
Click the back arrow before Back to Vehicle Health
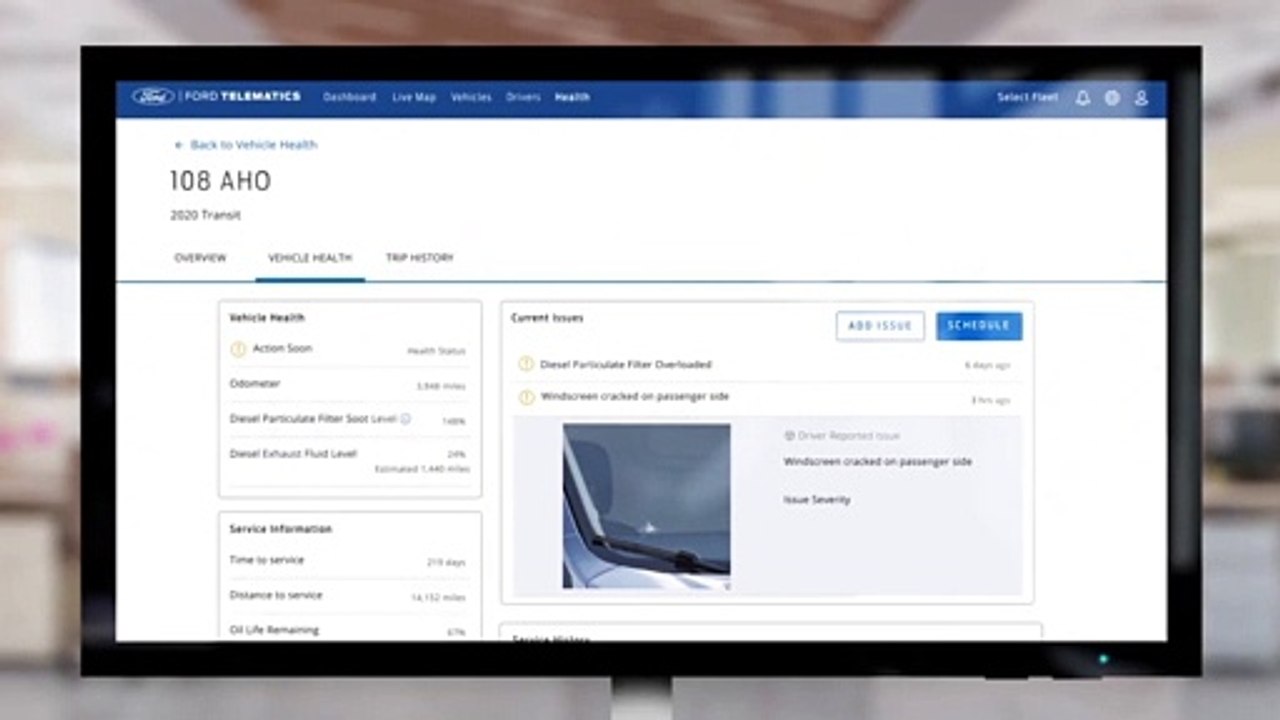[x=179, y=145]
